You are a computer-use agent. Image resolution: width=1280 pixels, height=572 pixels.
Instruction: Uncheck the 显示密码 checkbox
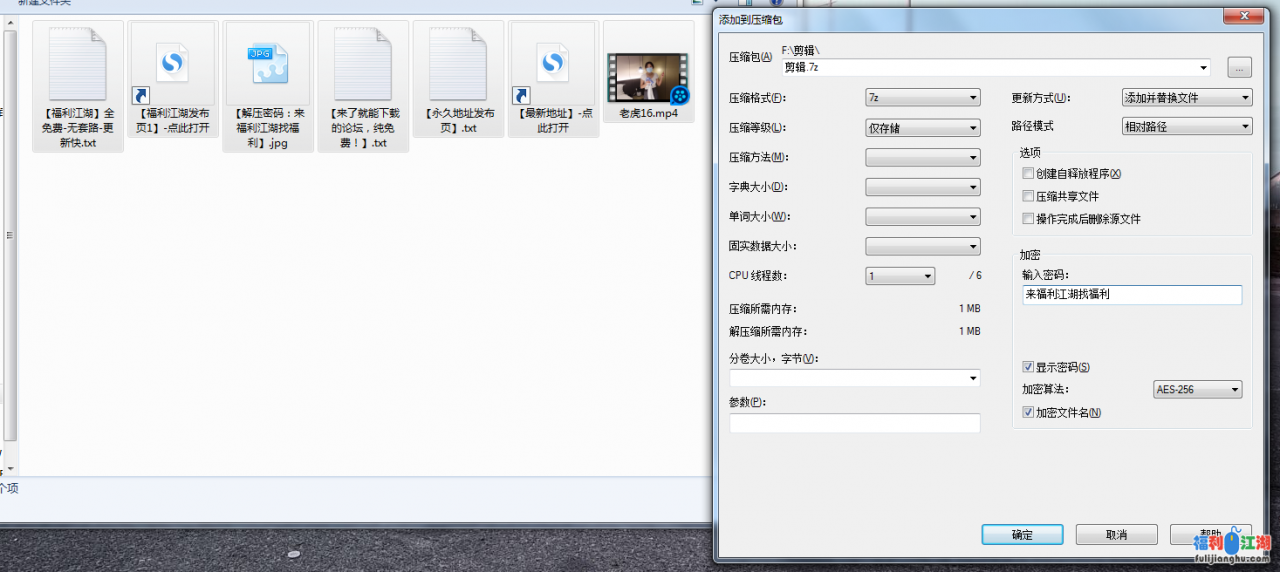point(1028,367)
